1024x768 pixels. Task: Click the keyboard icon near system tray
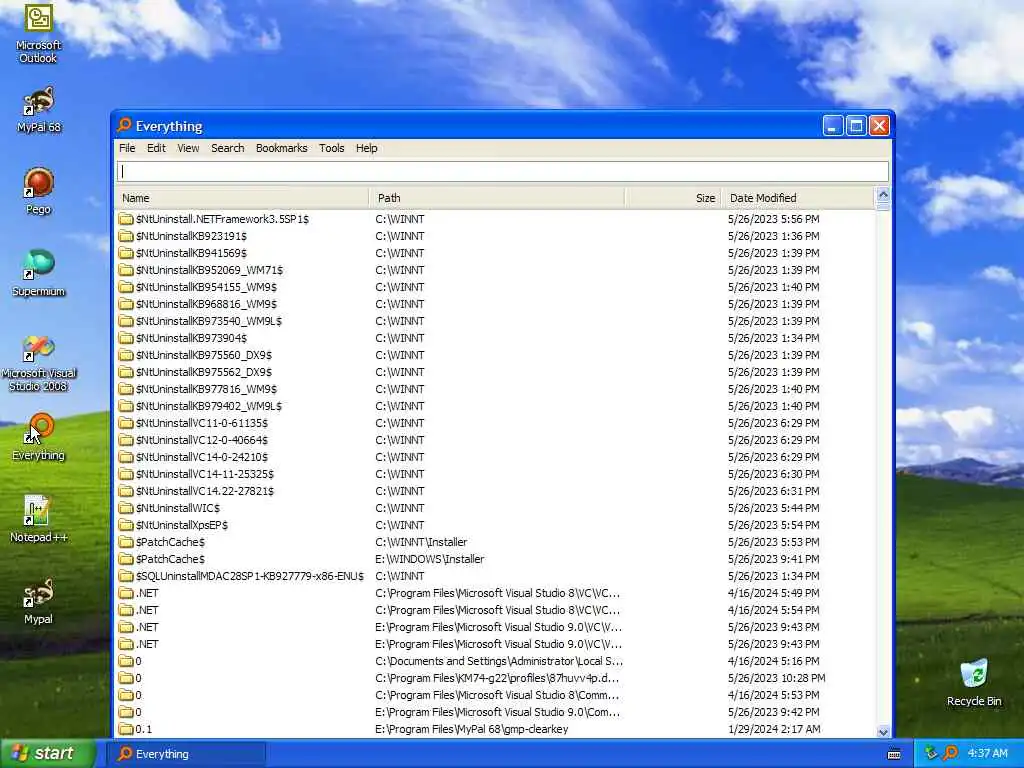click(894, 754)
